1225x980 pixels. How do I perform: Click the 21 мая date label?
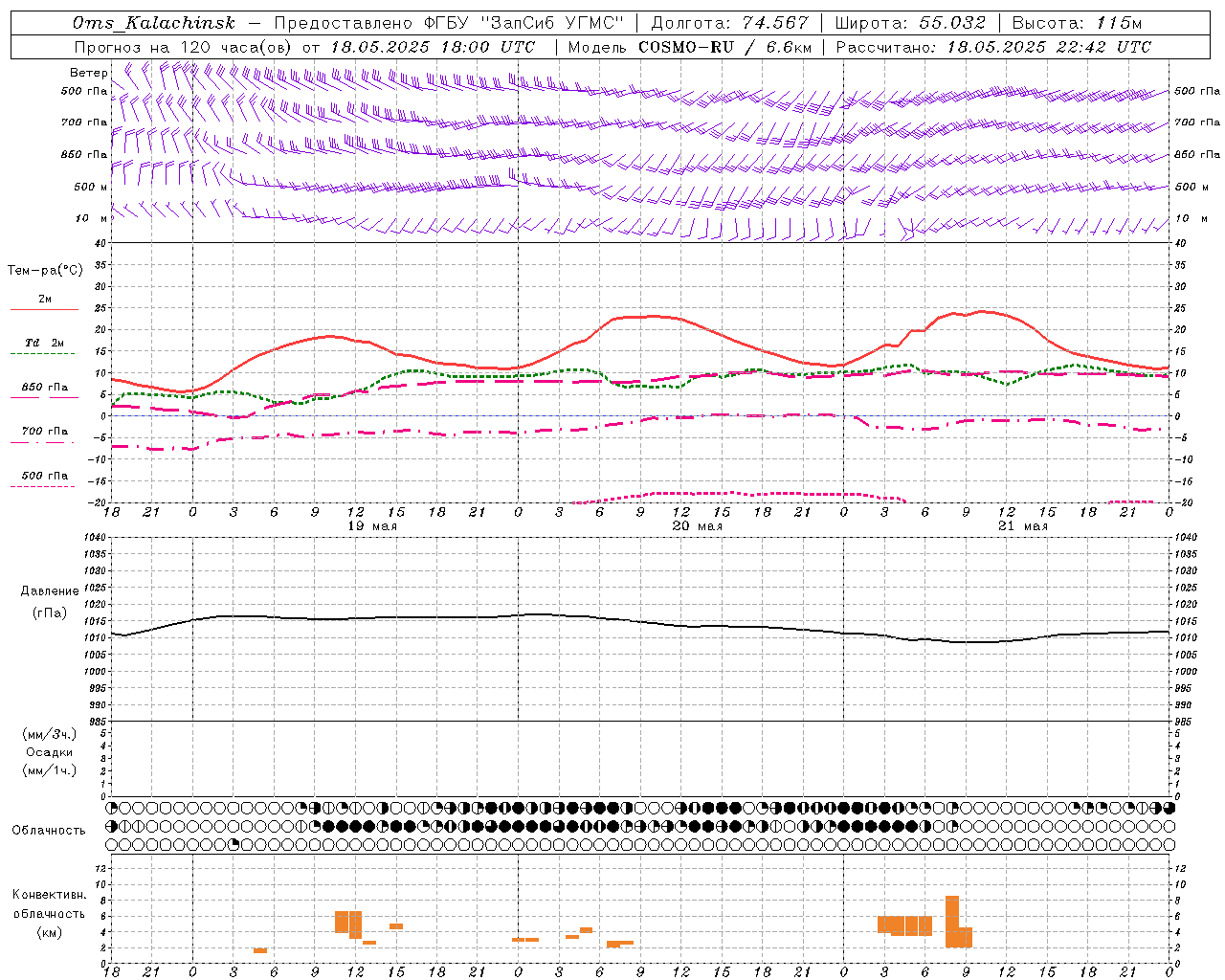[1023, 526]
